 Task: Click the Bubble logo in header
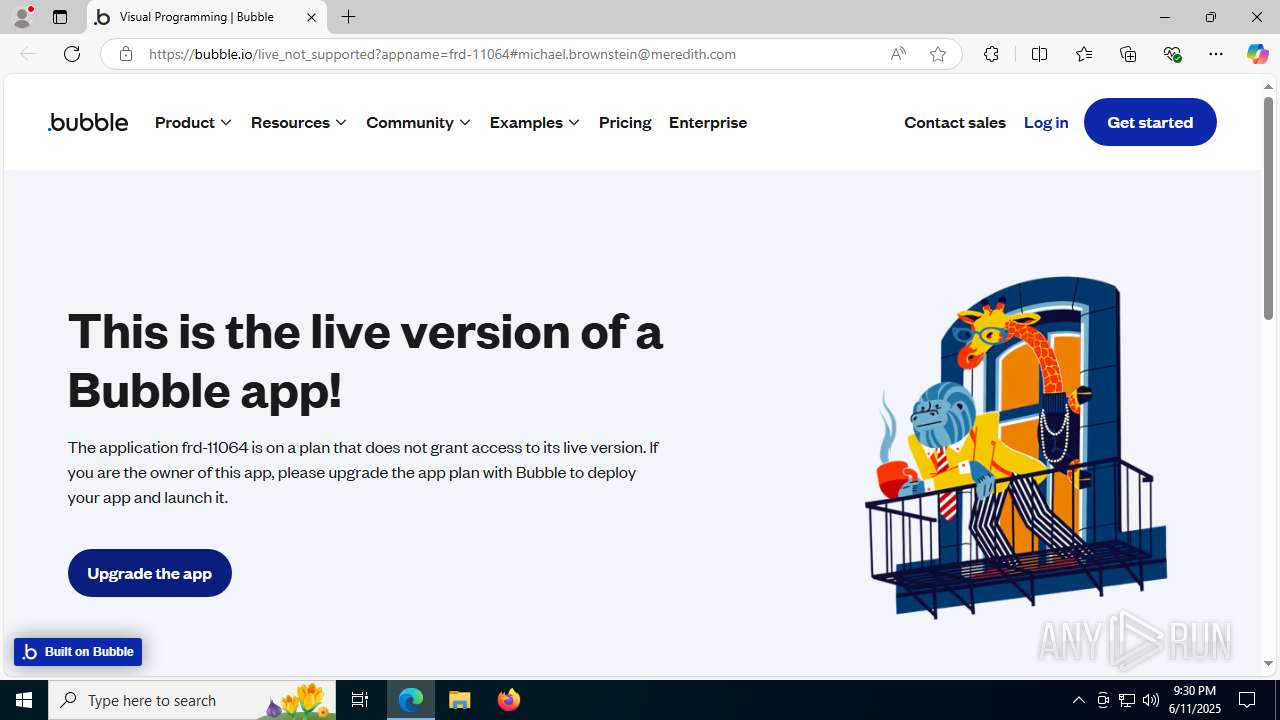coord(88,122)
